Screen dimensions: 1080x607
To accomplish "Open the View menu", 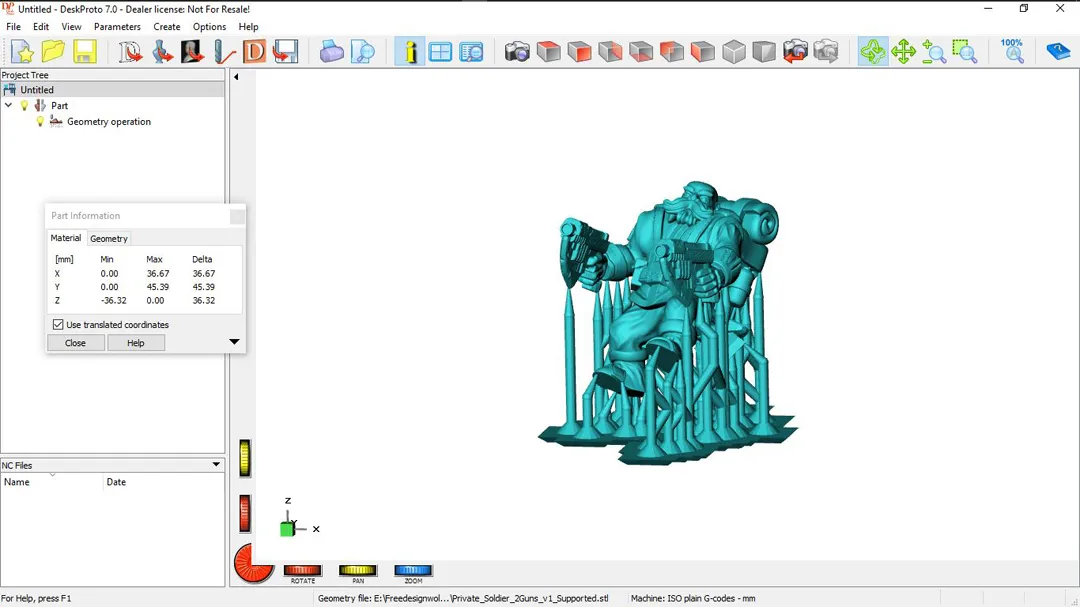I will pyautogui.click(x=72, y=27).
